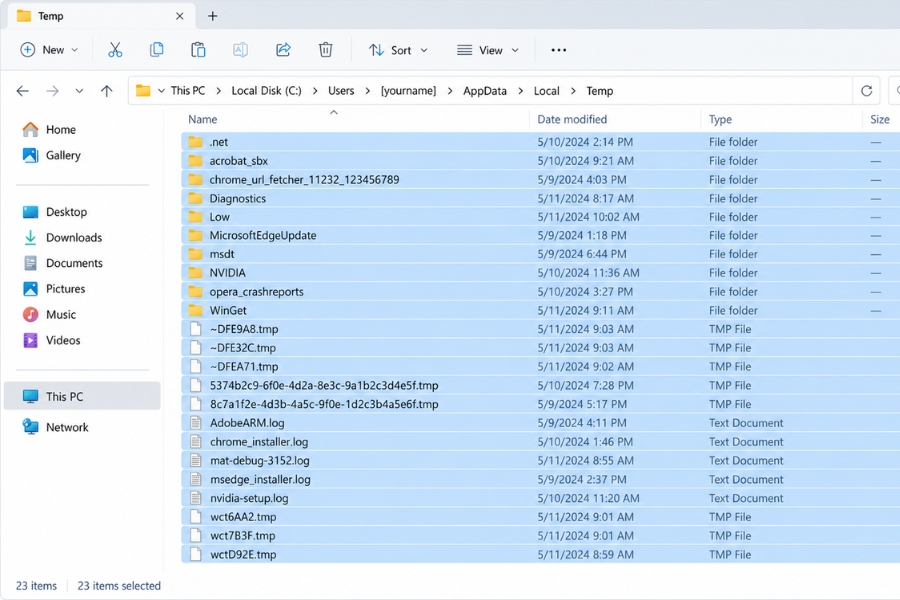Open the View dropdown menu
This screenshot has height=600, width=900.
[x=488, y=50]
